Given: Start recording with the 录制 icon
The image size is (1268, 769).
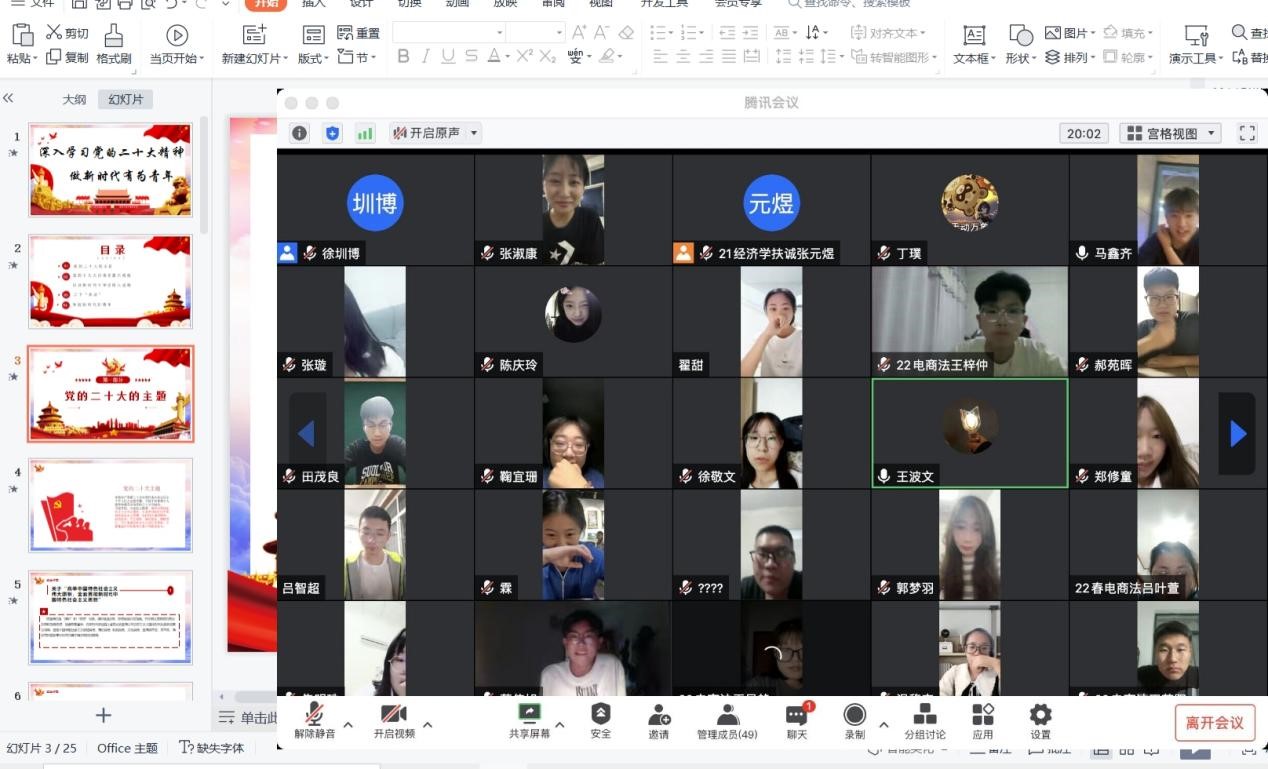Looking at the screenshot, I should [x=854, y=714].
